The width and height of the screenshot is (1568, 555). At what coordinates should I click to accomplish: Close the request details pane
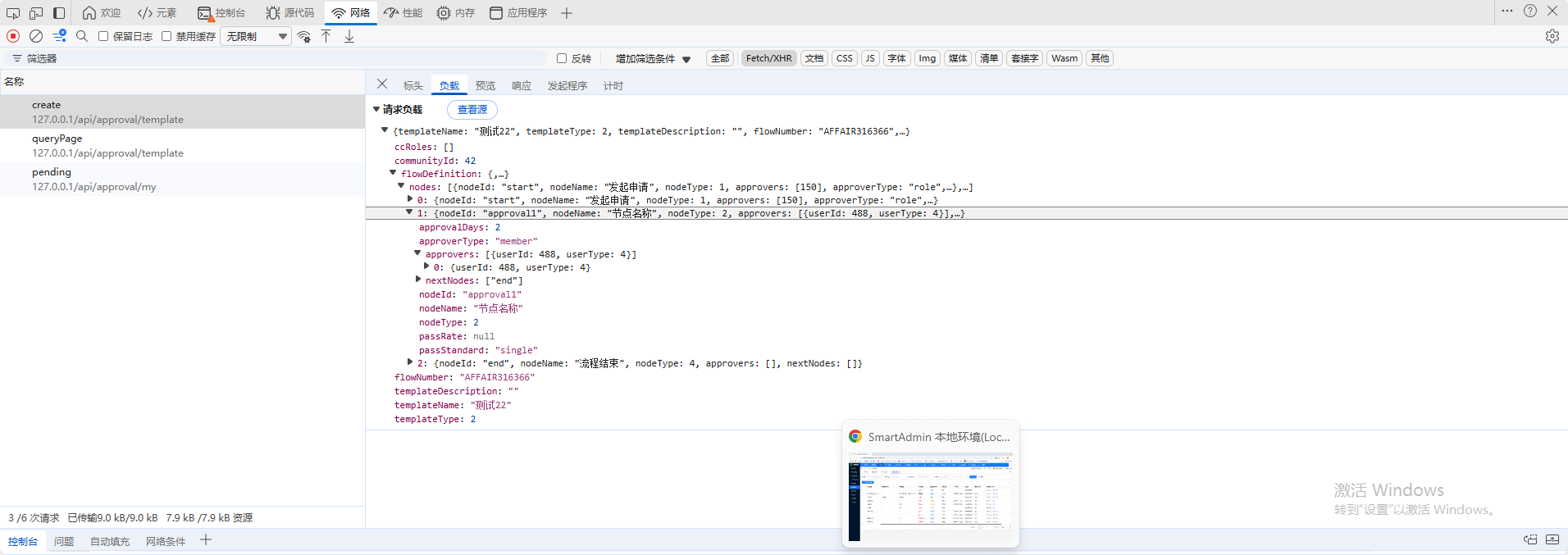click(382, 84)
